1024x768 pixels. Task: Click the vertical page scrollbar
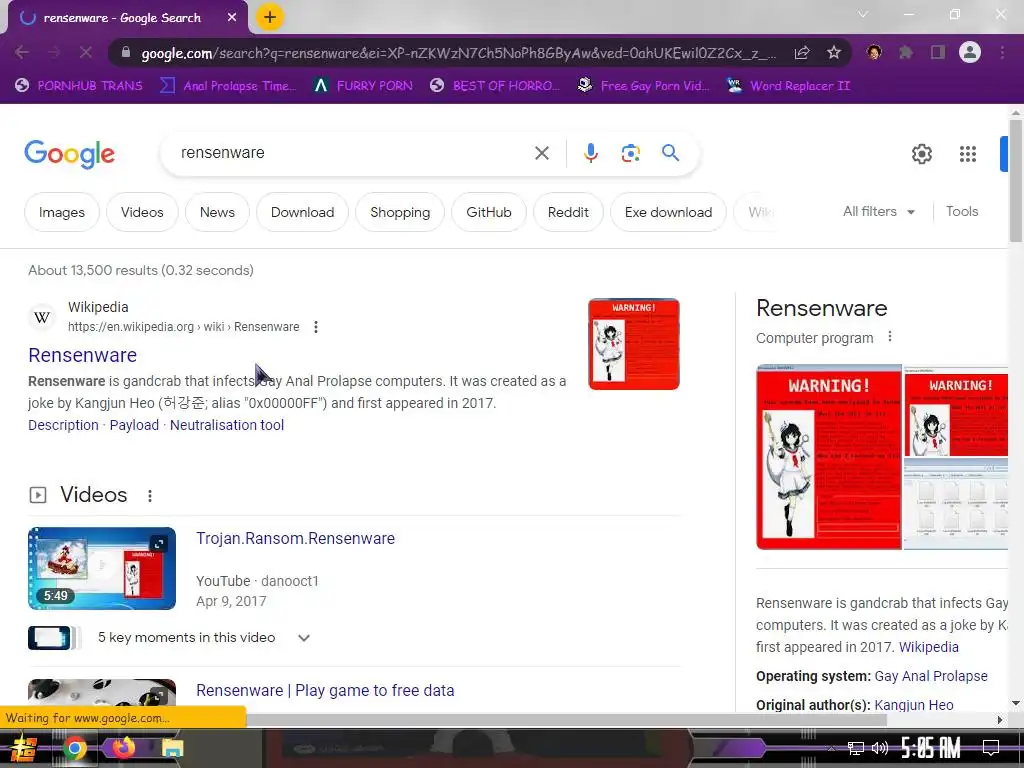click(1016, 183)
